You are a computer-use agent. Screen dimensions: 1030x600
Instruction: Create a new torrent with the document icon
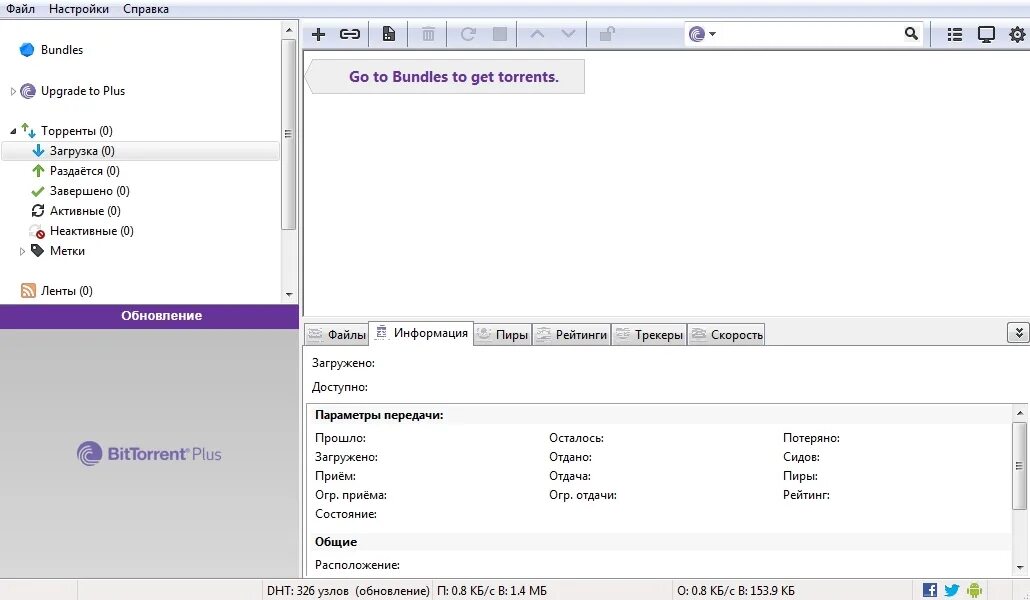[x=388, y=33]
